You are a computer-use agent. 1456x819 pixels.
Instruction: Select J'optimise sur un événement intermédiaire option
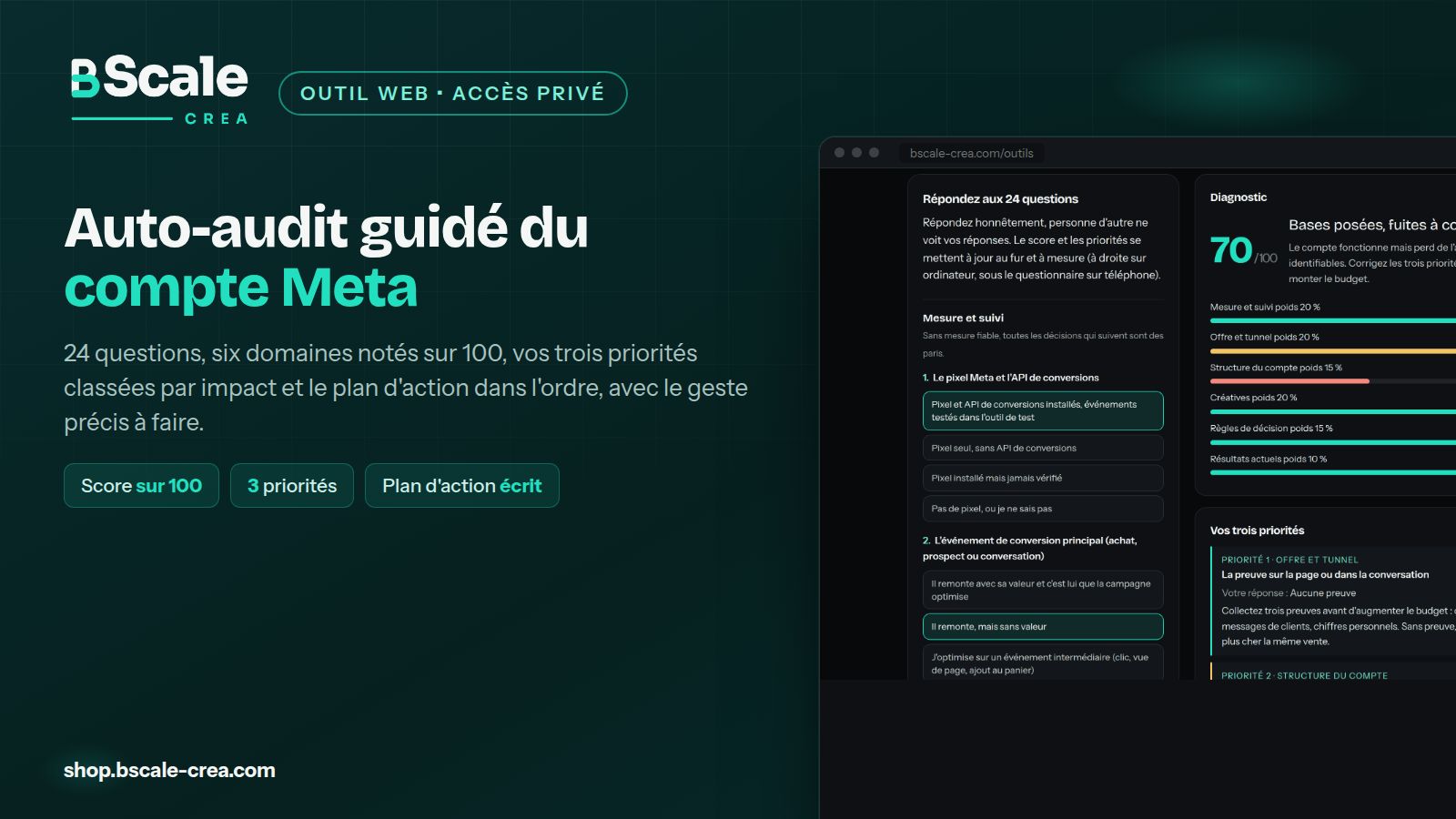tap(1043, 663)
